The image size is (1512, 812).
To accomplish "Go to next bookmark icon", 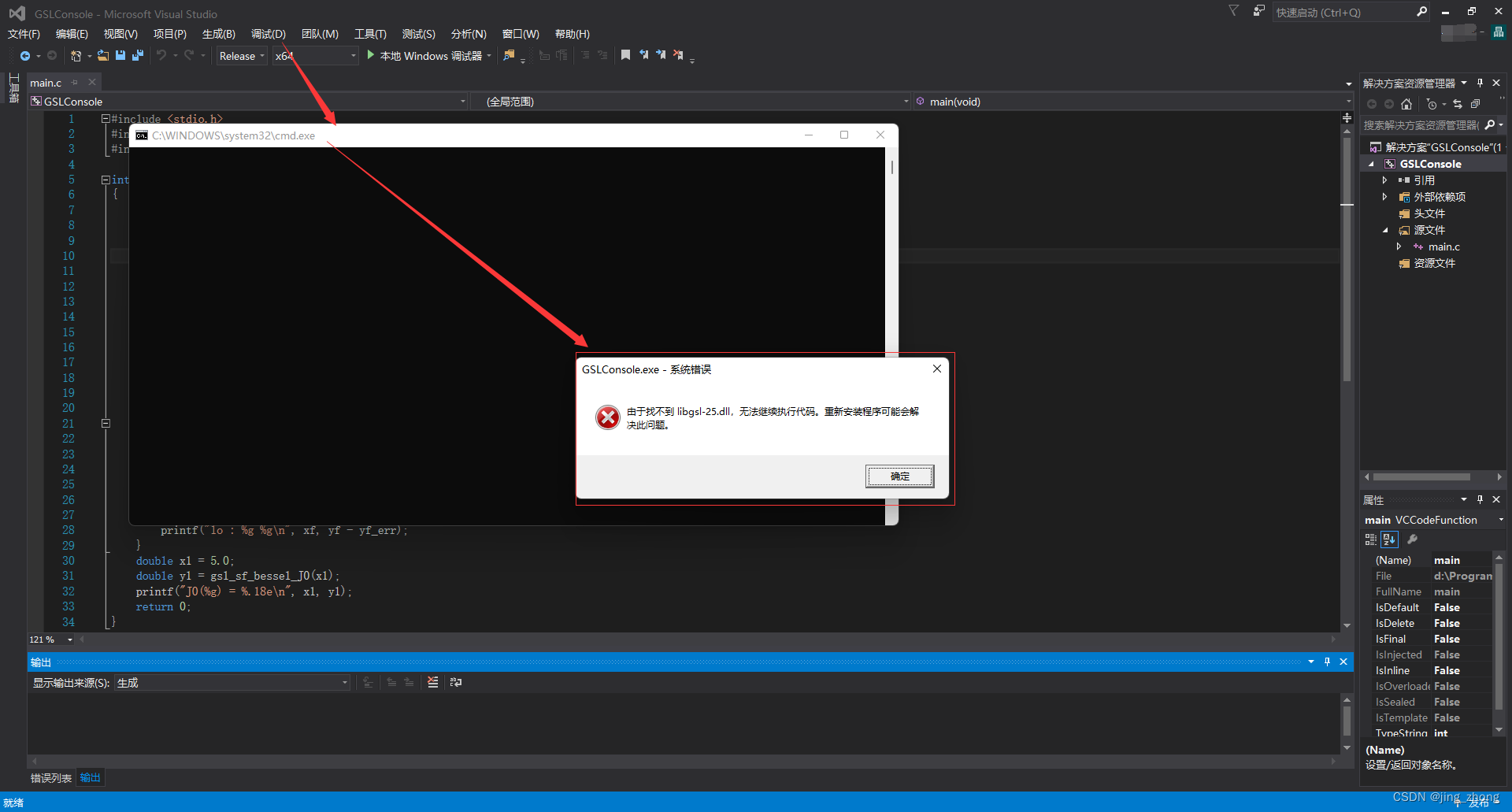I will coord(661,55).
